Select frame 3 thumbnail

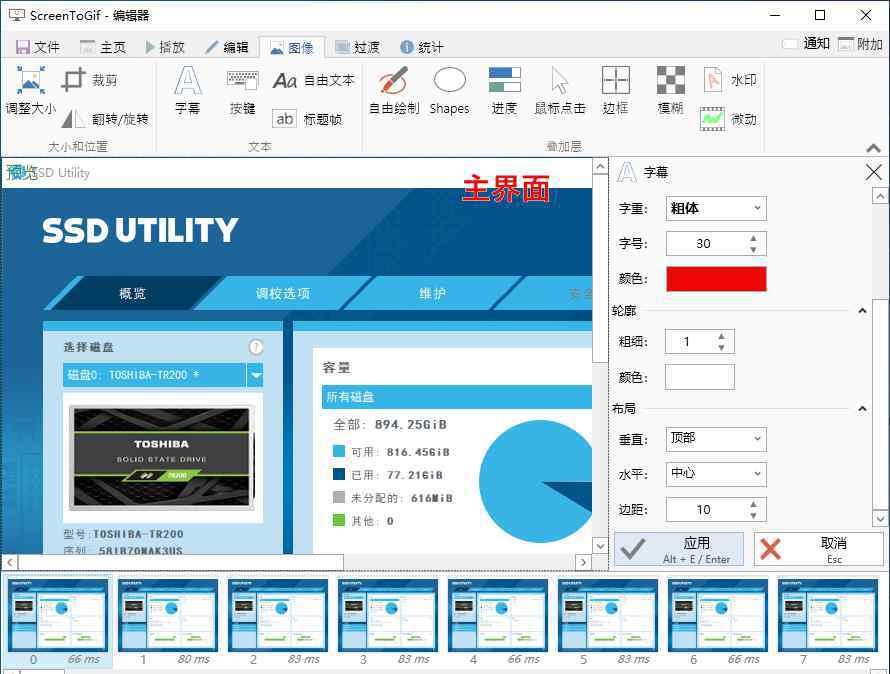click(x=388, y=622)
